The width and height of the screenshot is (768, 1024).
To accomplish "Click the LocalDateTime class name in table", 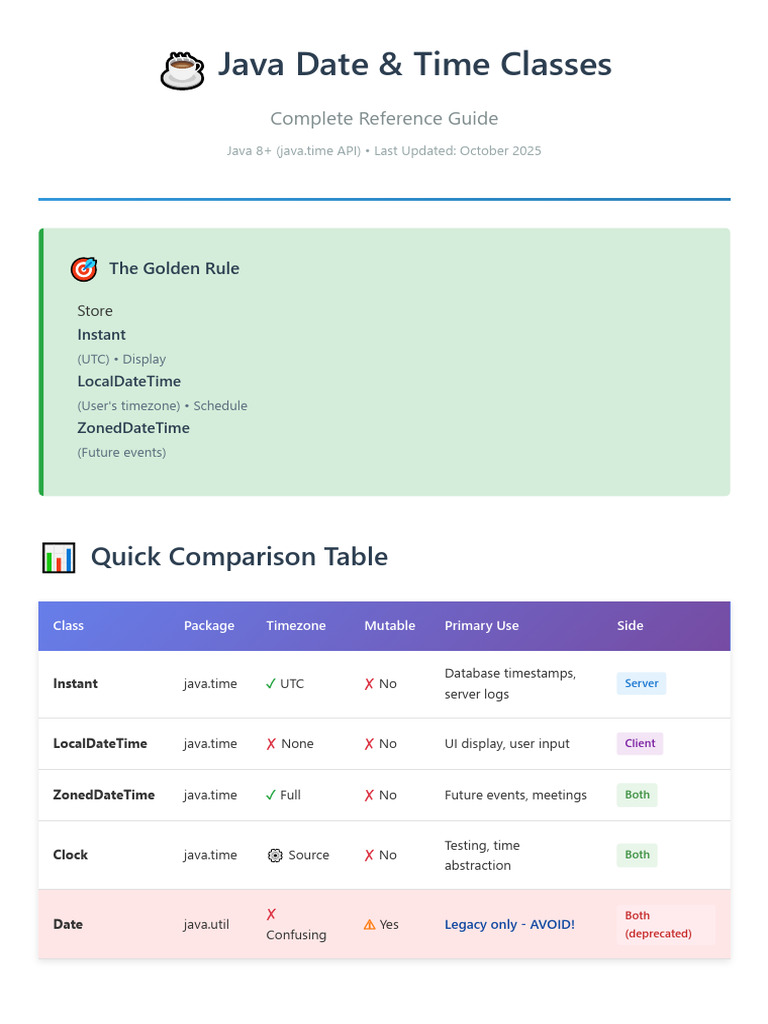I will pyautogui.click(x=100, y=744).
